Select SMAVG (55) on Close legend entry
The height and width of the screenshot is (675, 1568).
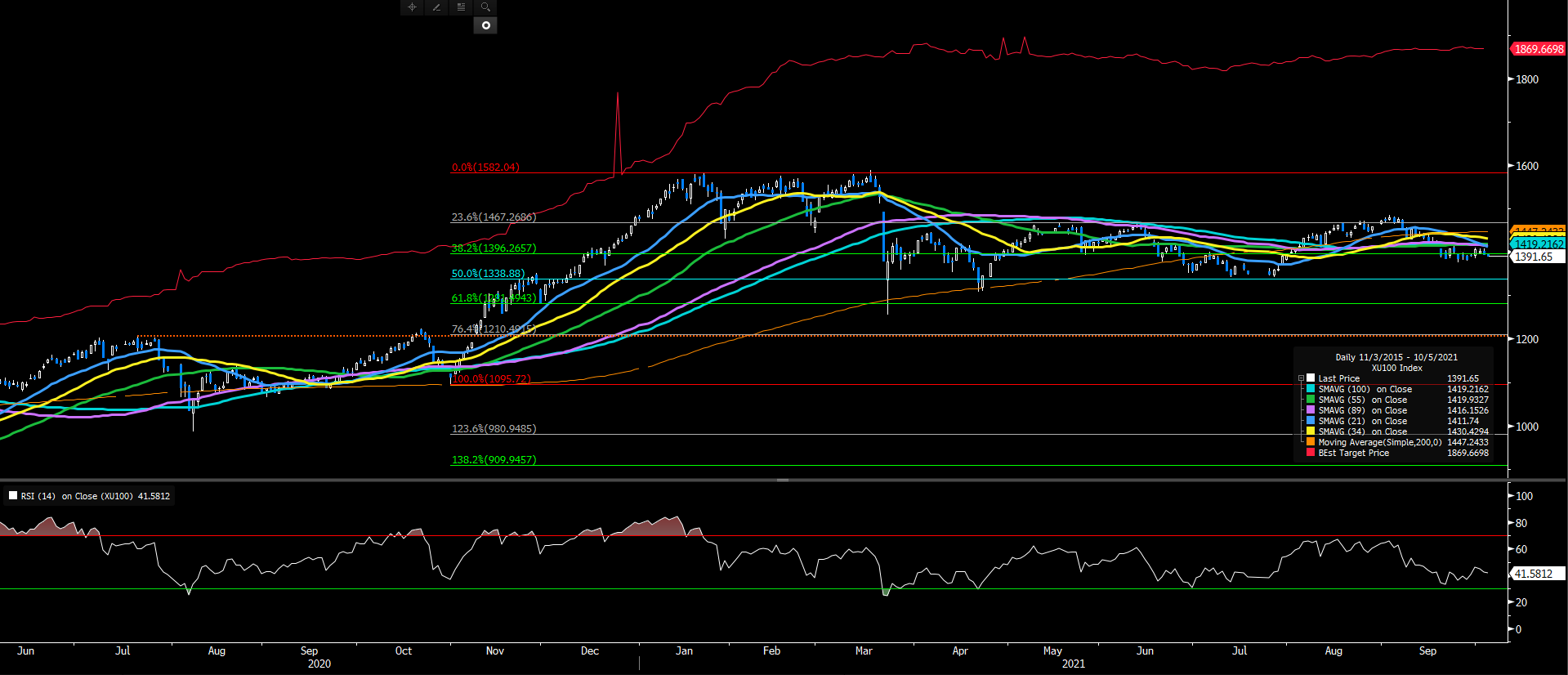coord(1364,400)
